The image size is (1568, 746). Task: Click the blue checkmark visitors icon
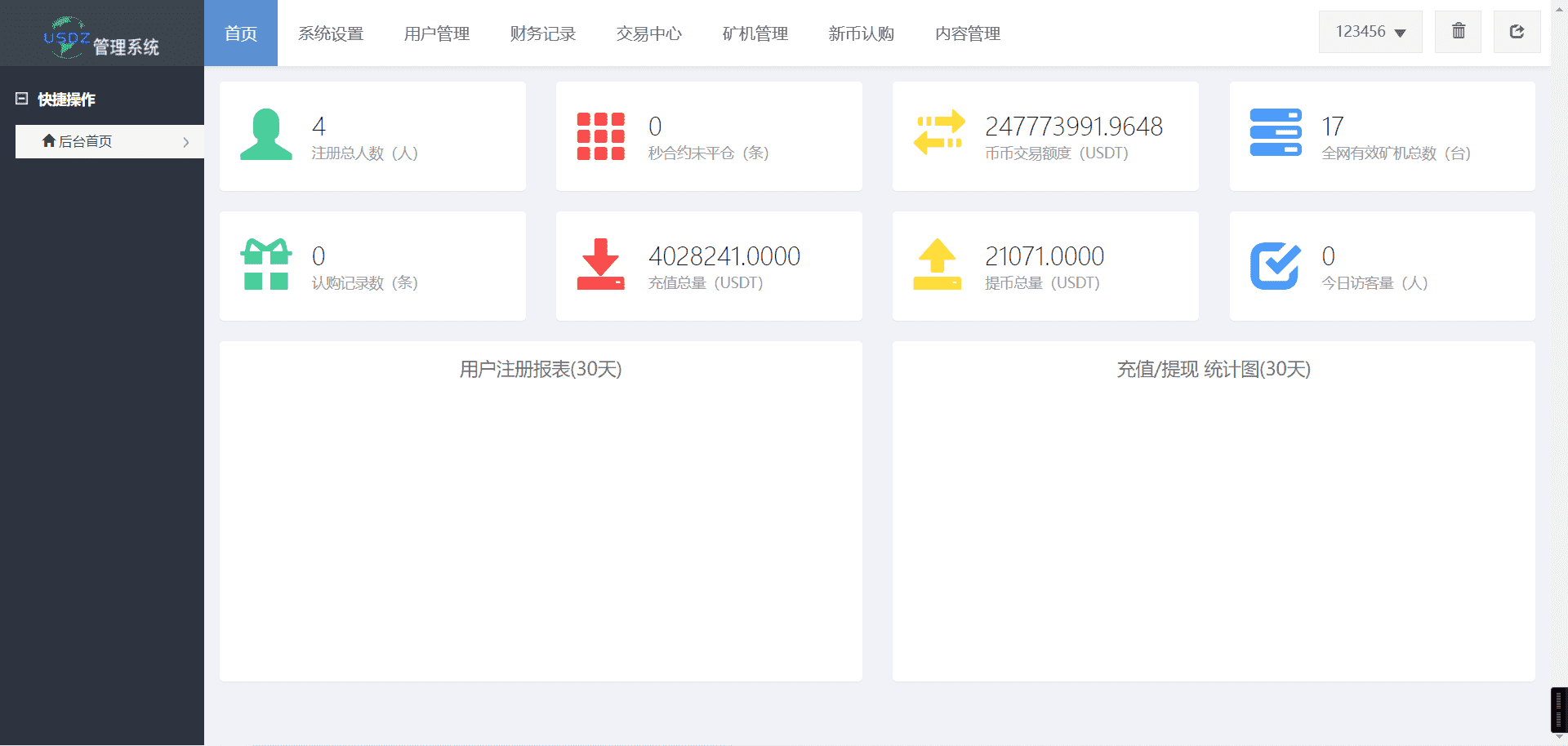click(1275, 265)
